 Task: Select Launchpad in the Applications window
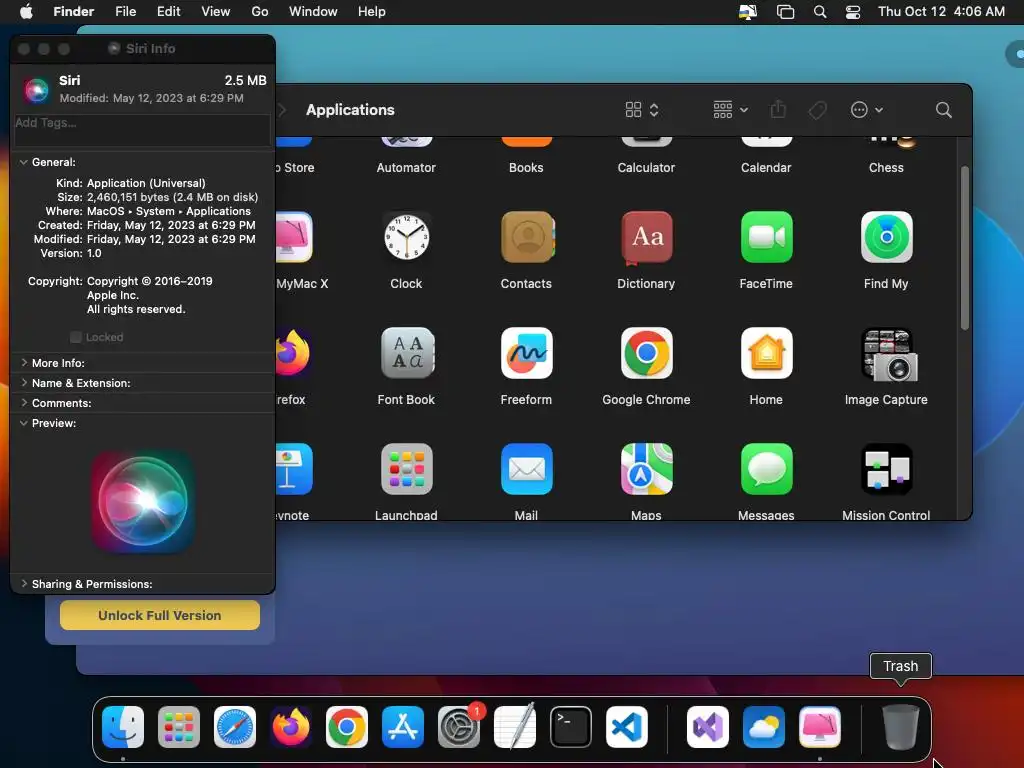tap(406, 470)
